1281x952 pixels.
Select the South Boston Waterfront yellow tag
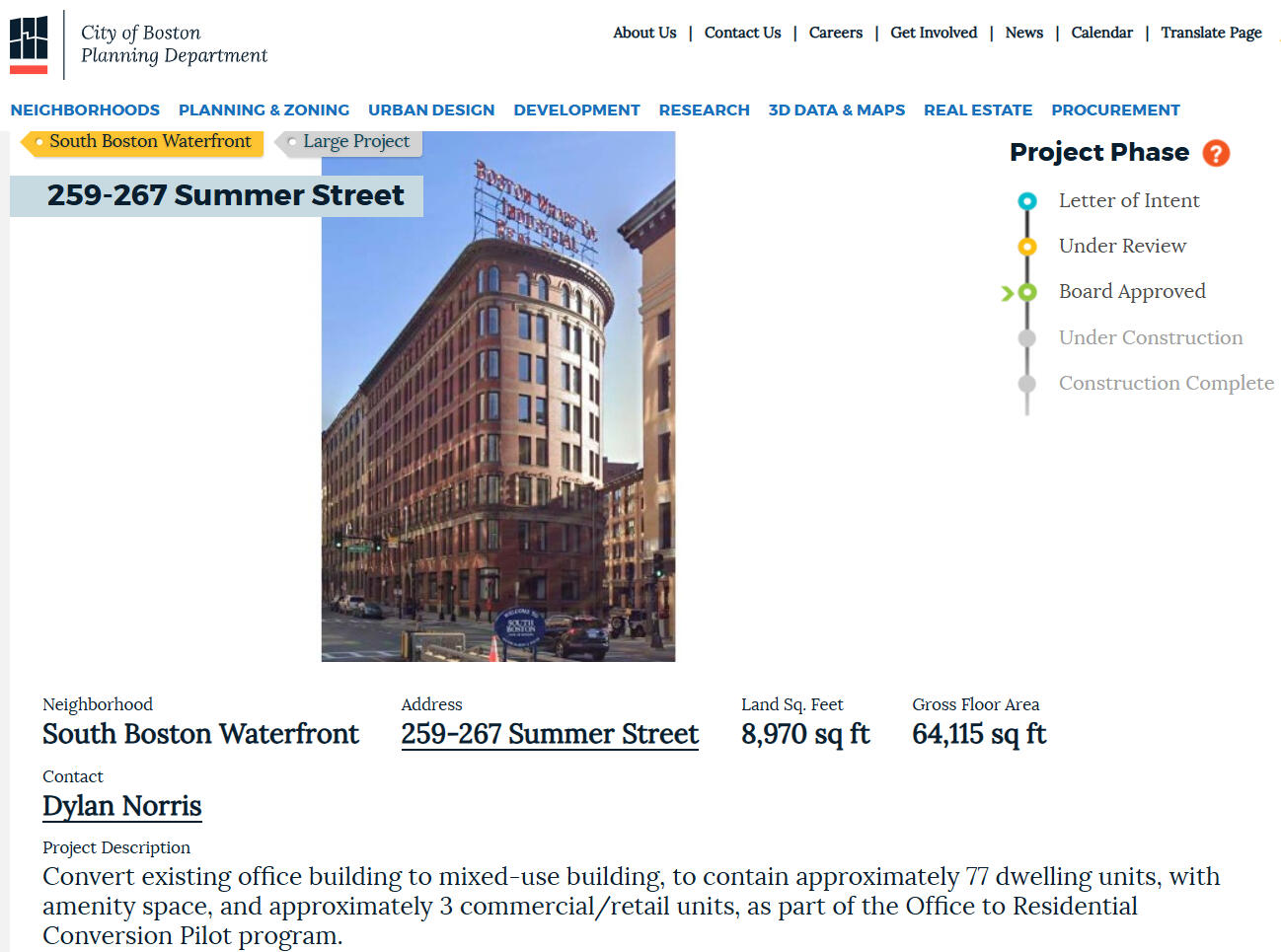(142, 142)
